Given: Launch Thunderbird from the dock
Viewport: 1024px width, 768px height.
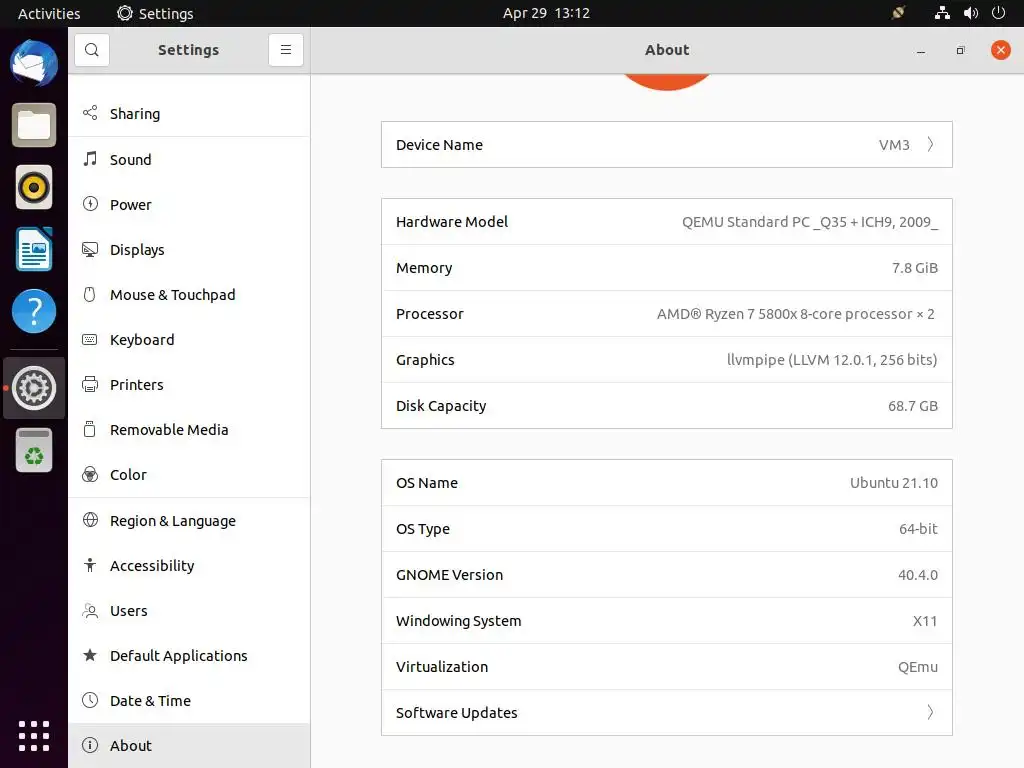Looking at the screenshot, I should pyautogui.click(x=34, y=63).
